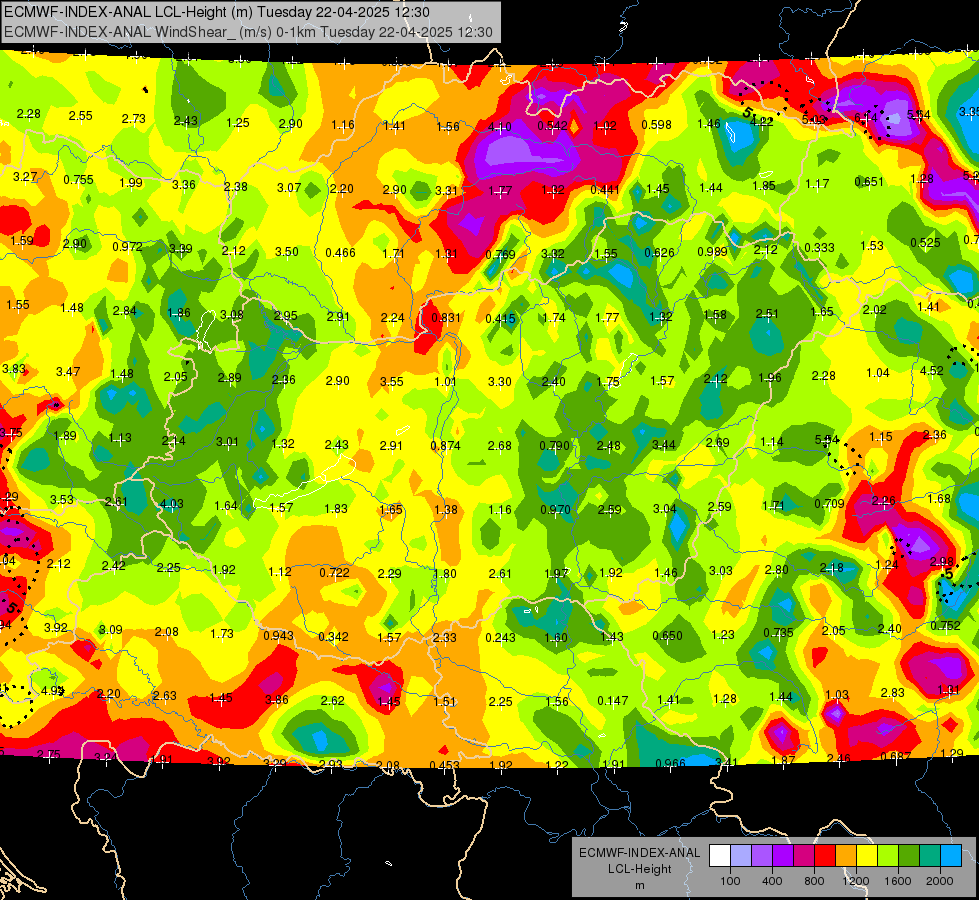Click the yellow-green legend swatch
Screen dimensions: 979x900
(x=888, y=856)
